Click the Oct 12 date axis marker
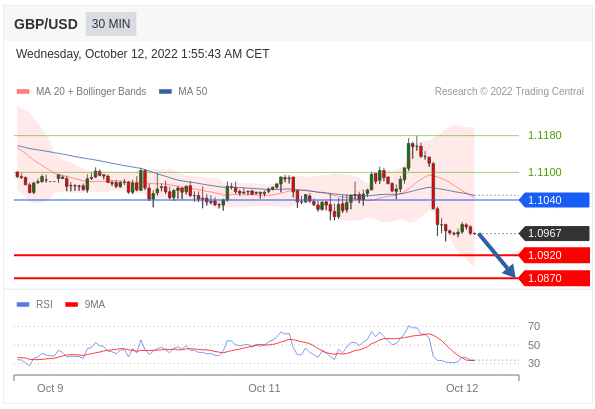Screen dimensions: 595x409 (x=462, y=388)
